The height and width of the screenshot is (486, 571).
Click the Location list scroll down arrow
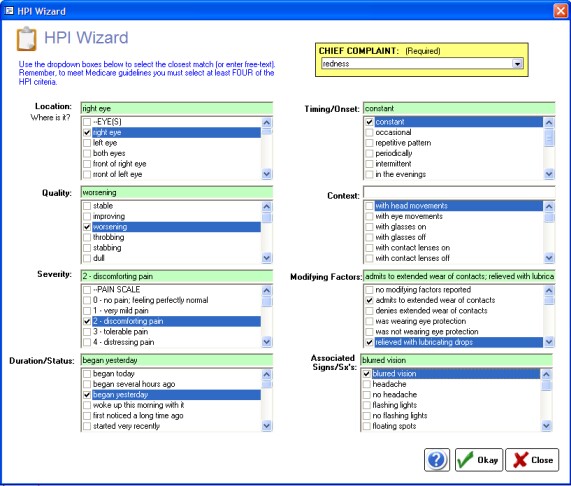coord(267,174)
